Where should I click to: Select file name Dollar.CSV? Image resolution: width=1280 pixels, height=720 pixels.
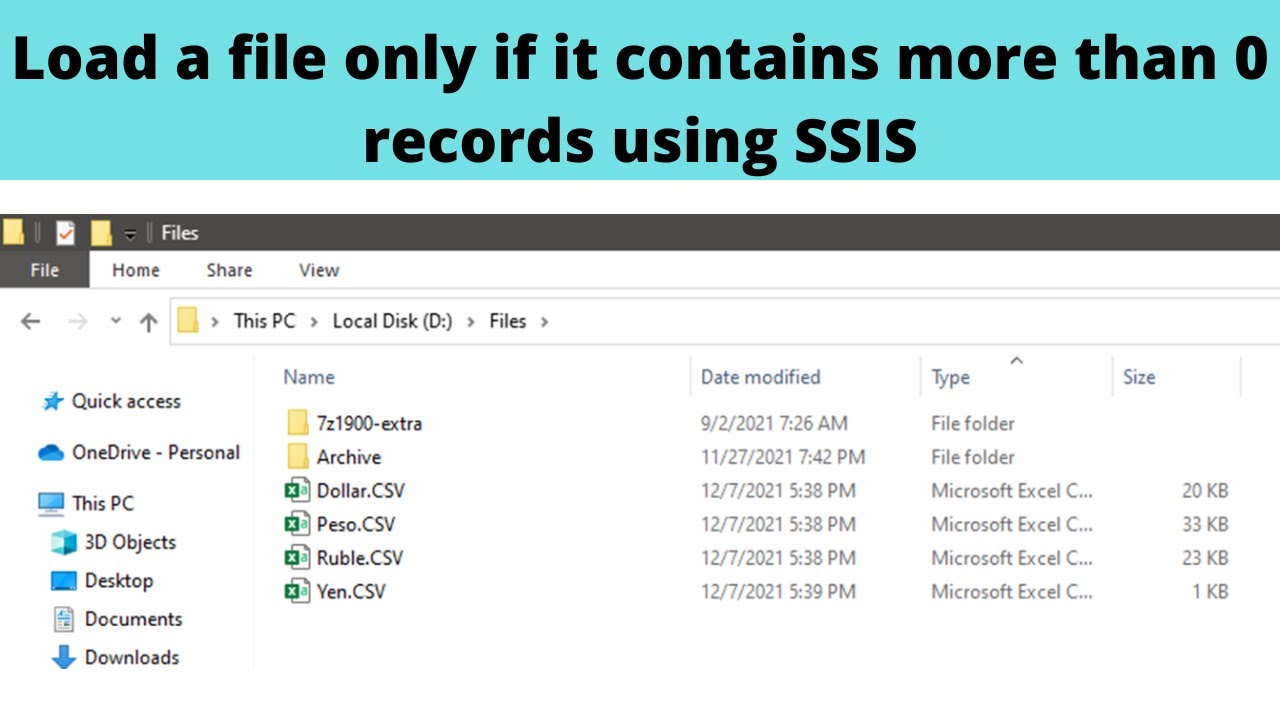360,491
